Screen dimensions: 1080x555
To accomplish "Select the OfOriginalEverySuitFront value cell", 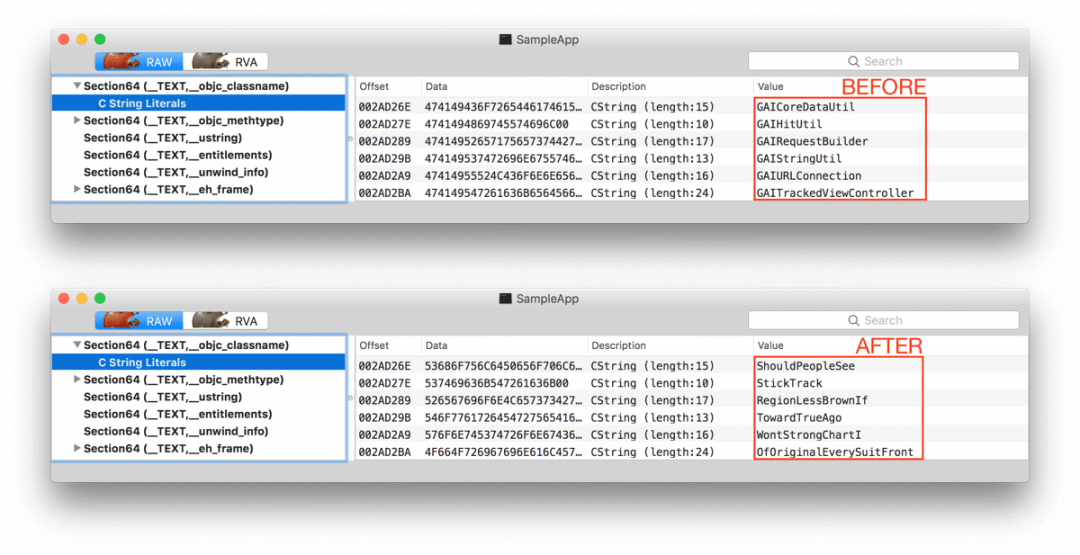I will click(835, 452).
